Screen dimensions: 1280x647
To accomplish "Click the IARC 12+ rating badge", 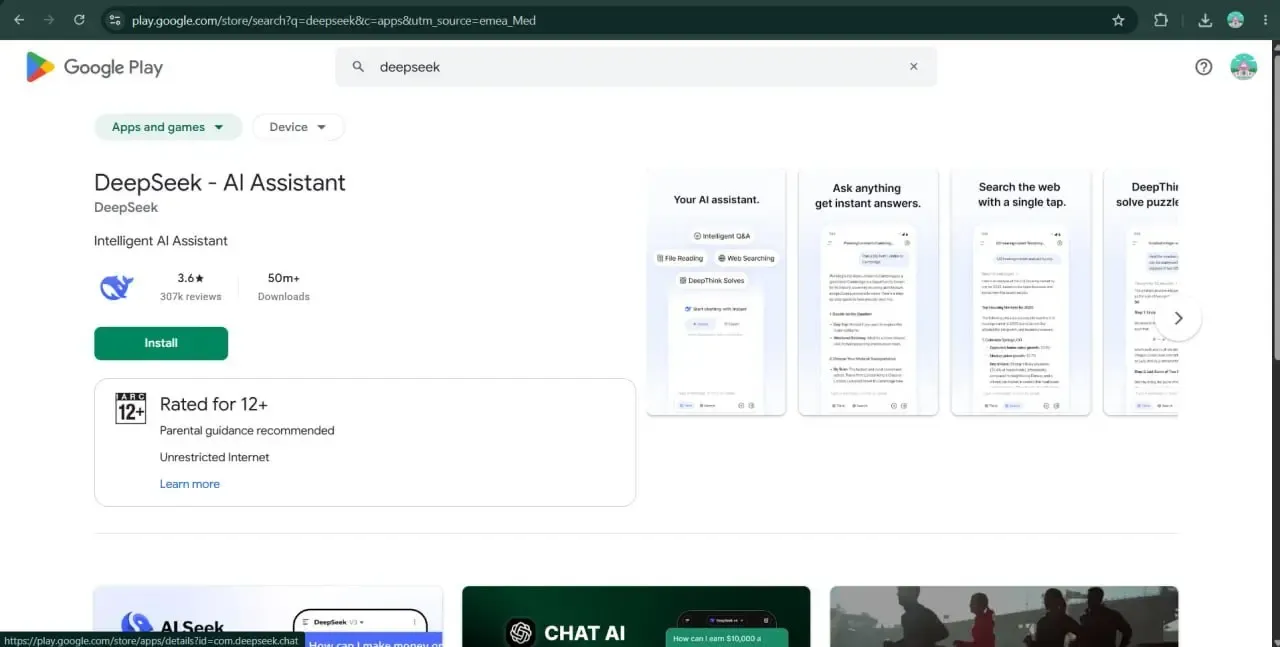I will pos(131,408).
